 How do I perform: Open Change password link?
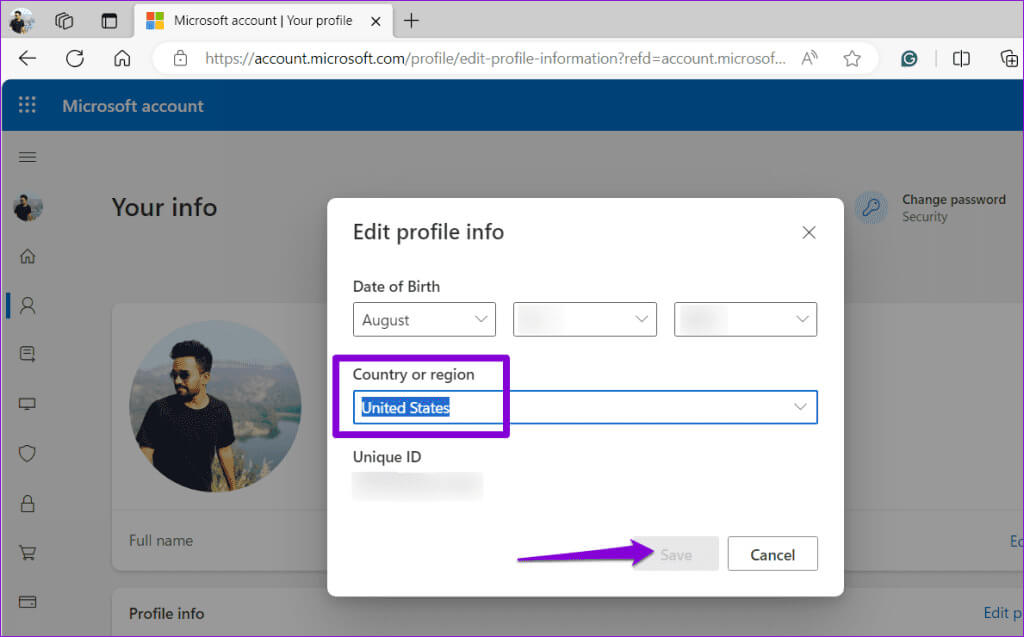[x=953, y=200]
